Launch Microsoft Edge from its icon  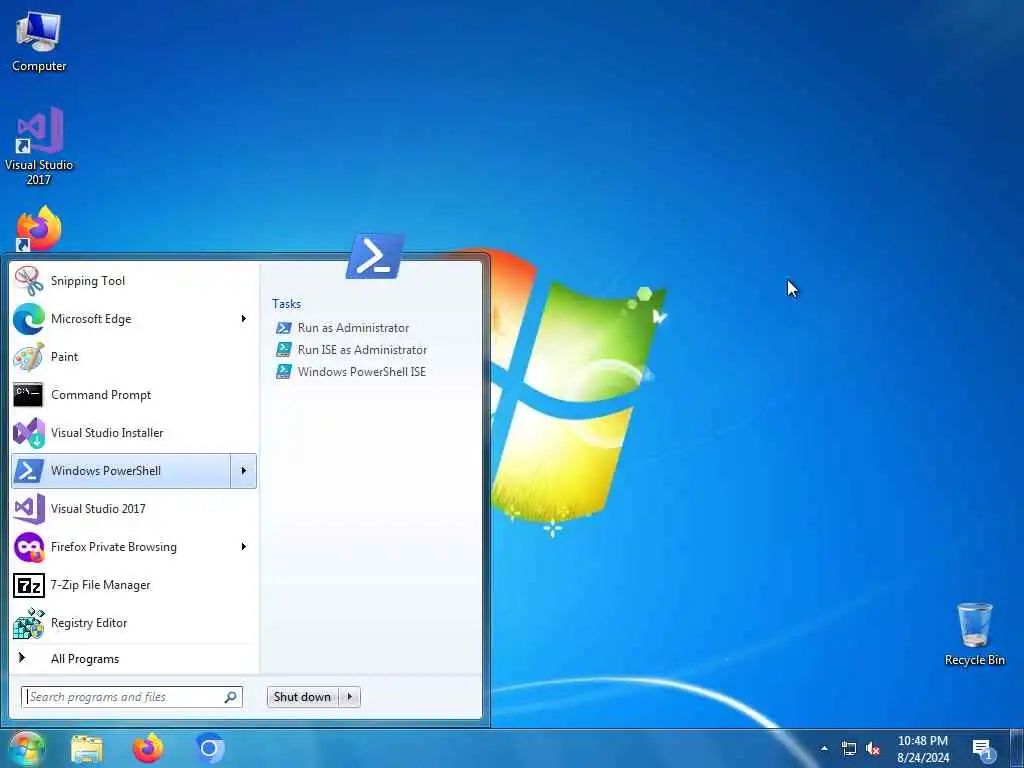29,319
